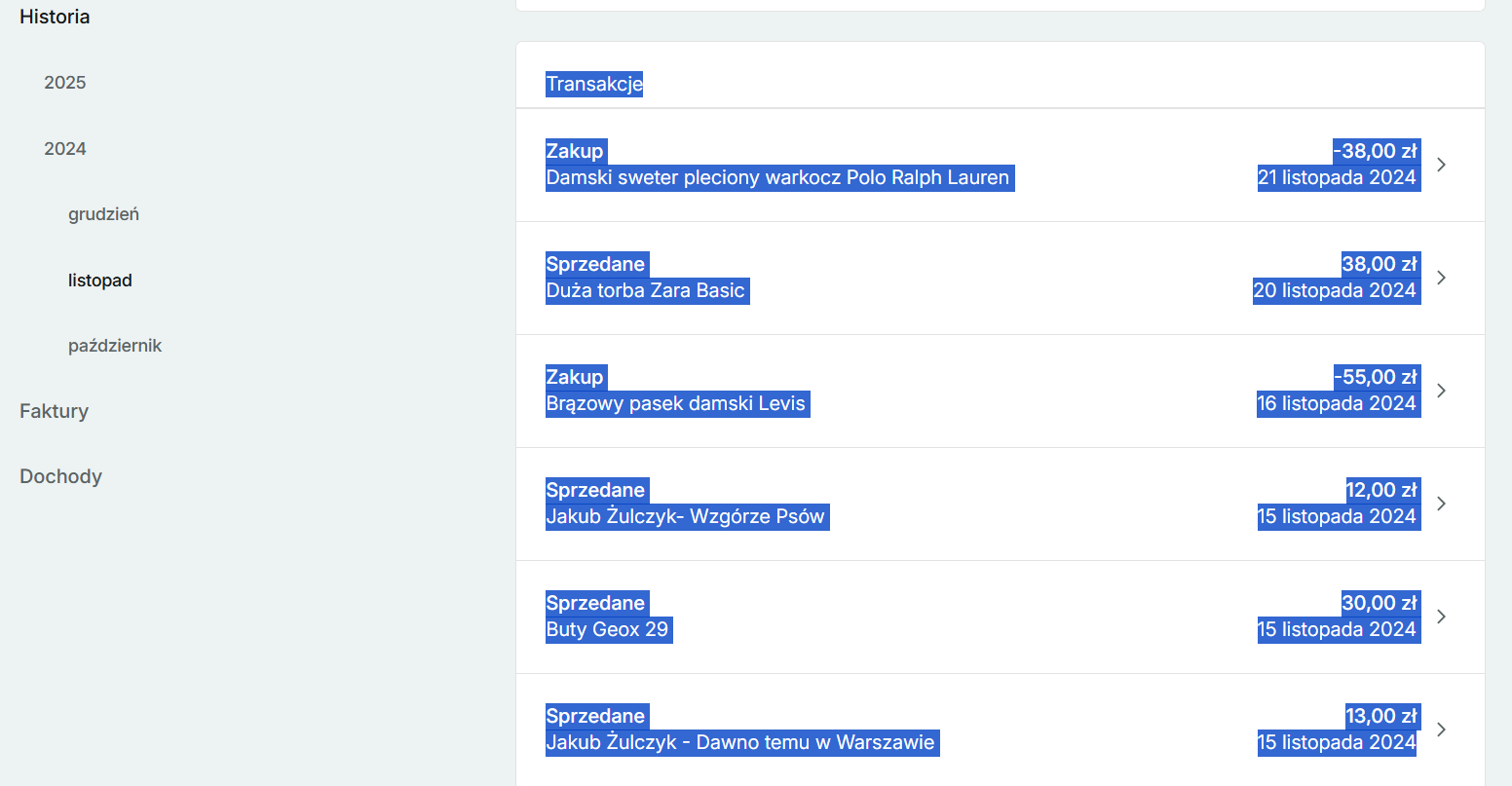Viewport: 1512px width, 786px height.
Task: Open chevron beside Duża torba Zara Basic
Action: (x=1441, y=278)
